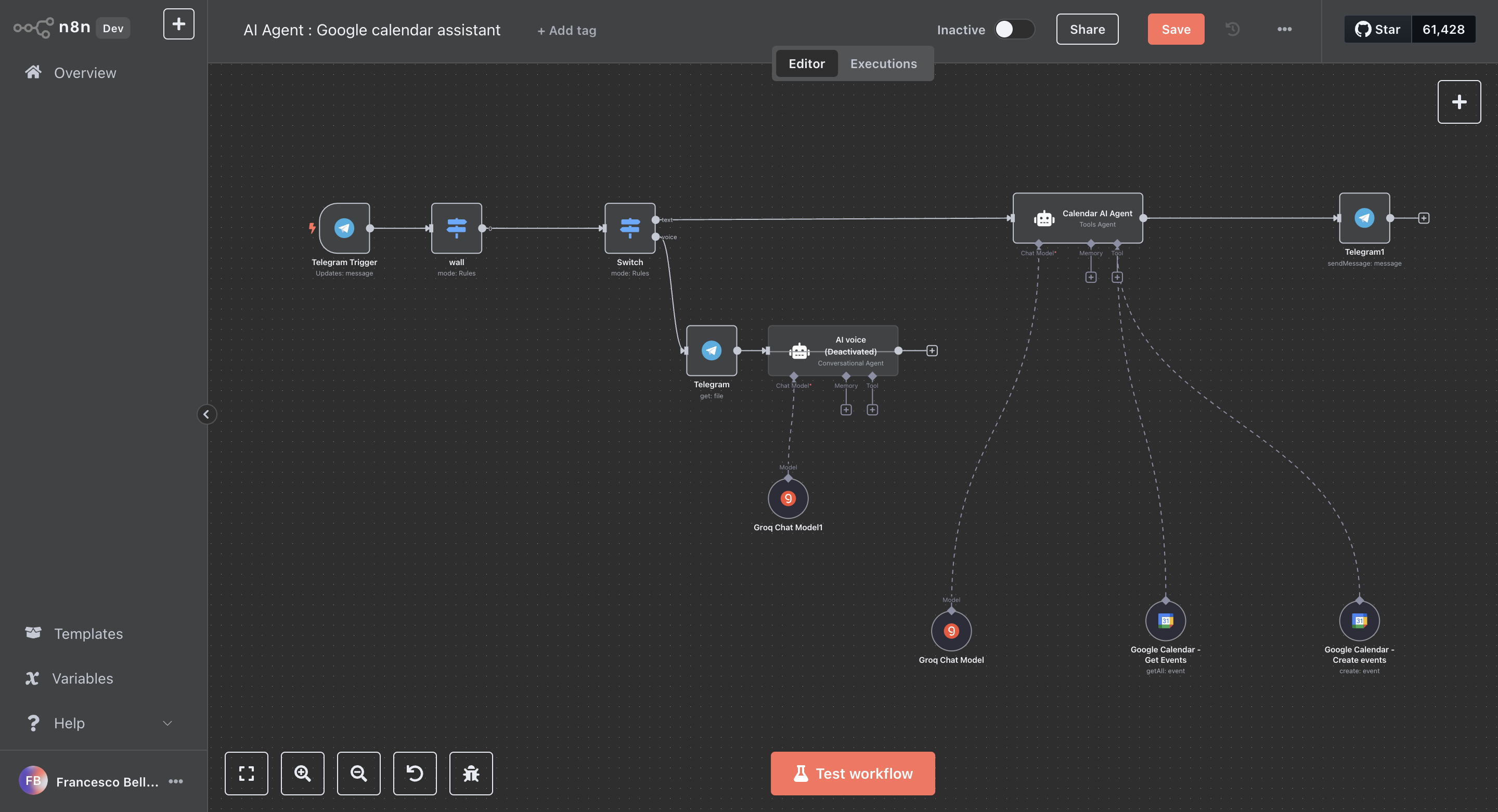This screenshot has height=812, width=1498.
Task: Switch to the Executions tab
Action: click(883, 63)
